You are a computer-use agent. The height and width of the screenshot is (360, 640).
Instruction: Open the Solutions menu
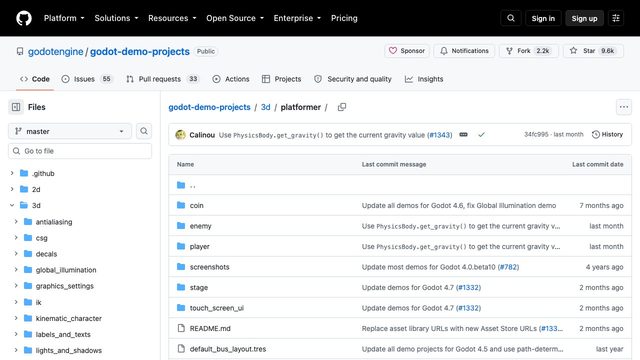pyautogui.click(x=116, y=18)
